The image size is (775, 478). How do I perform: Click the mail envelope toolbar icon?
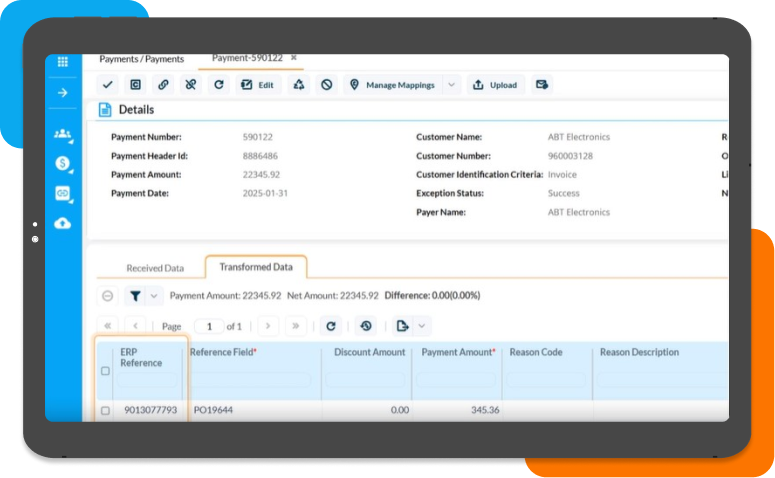(x=542, y=85)
